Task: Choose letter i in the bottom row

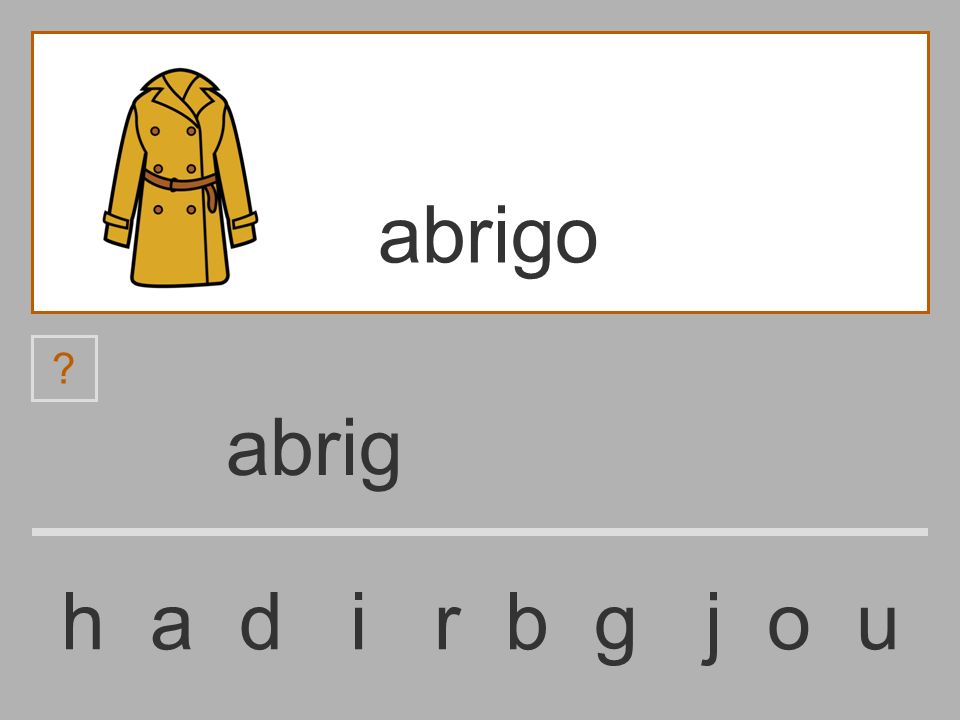Action: click(x=359, y=621)
